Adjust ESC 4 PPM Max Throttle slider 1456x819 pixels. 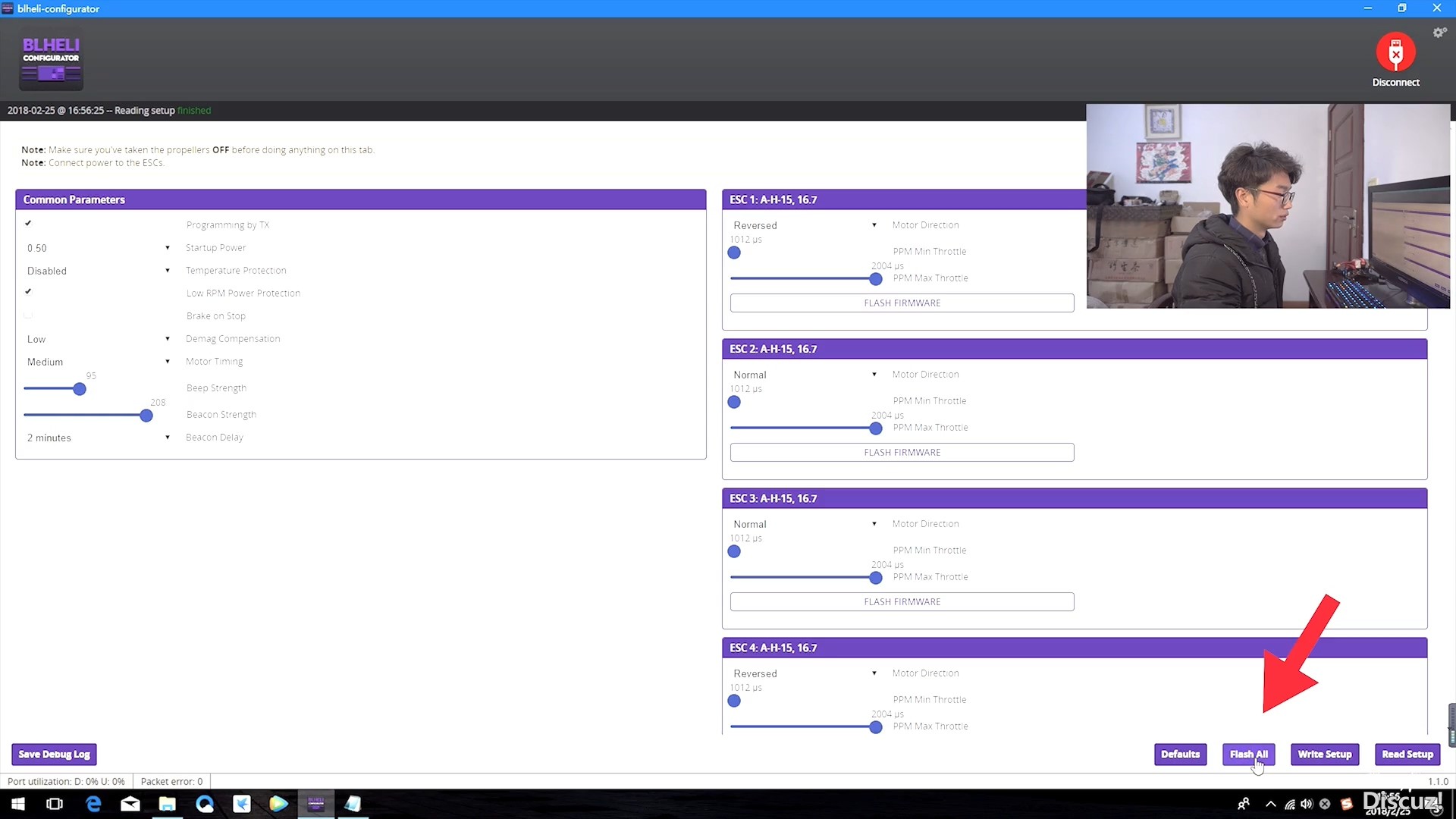tap(876, 727)
